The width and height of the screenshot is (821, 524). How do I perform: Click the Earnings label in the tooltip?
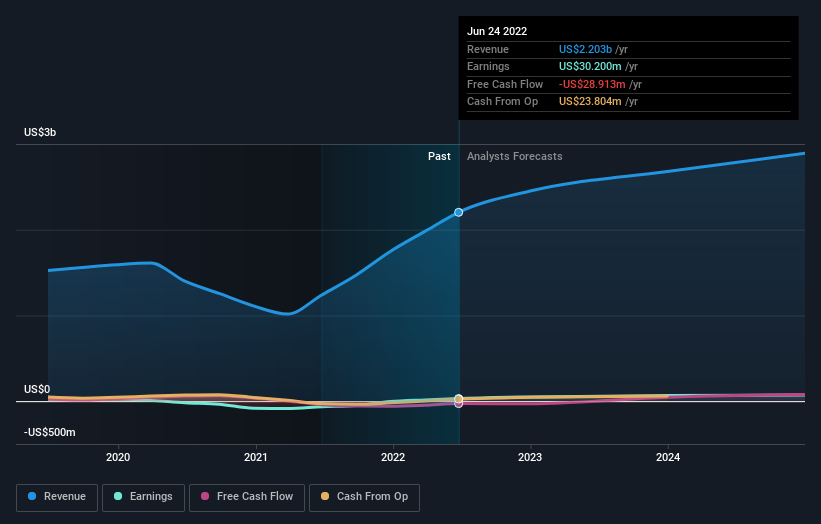pyautogui.click(x=488, y=66)
